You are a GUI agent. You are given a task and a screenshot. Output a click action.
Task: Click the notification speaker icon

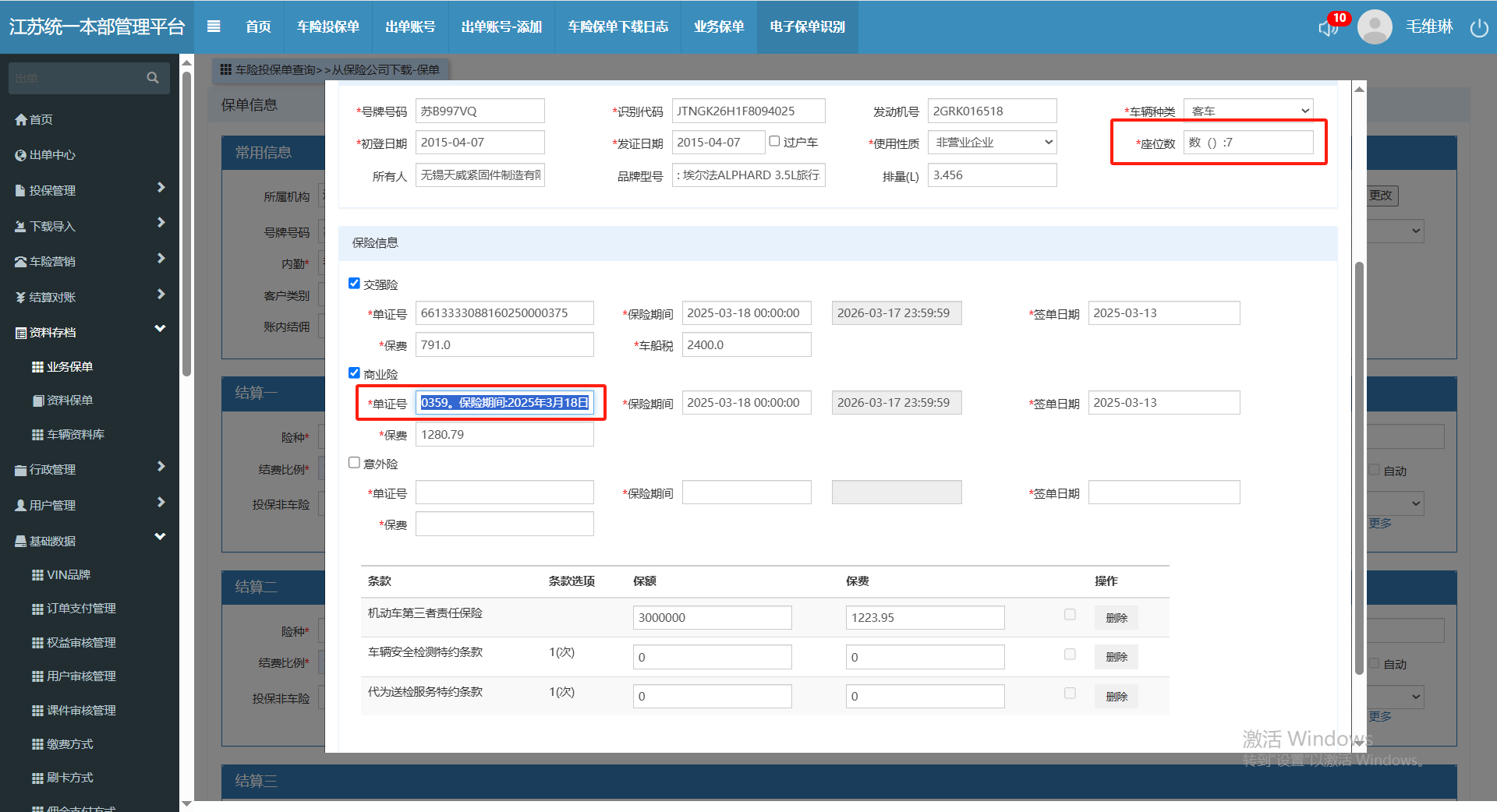1328,28
